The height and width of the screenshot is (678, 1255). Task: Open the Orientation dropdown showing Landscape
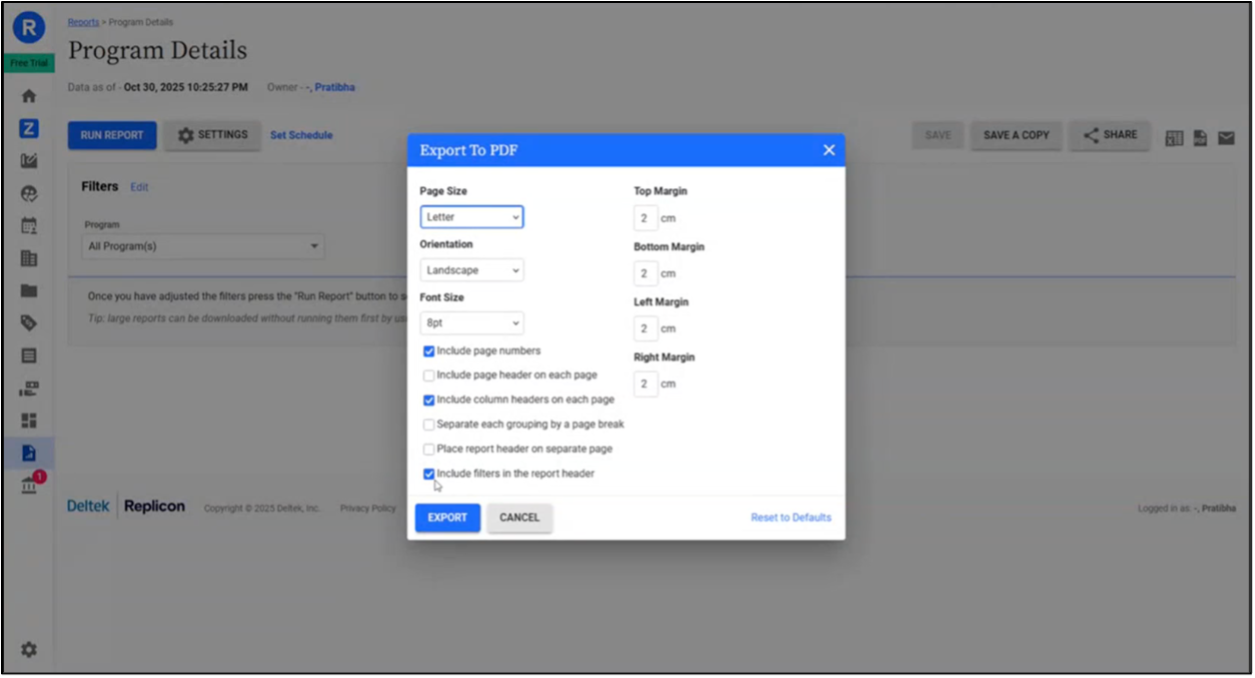[471, 269]
